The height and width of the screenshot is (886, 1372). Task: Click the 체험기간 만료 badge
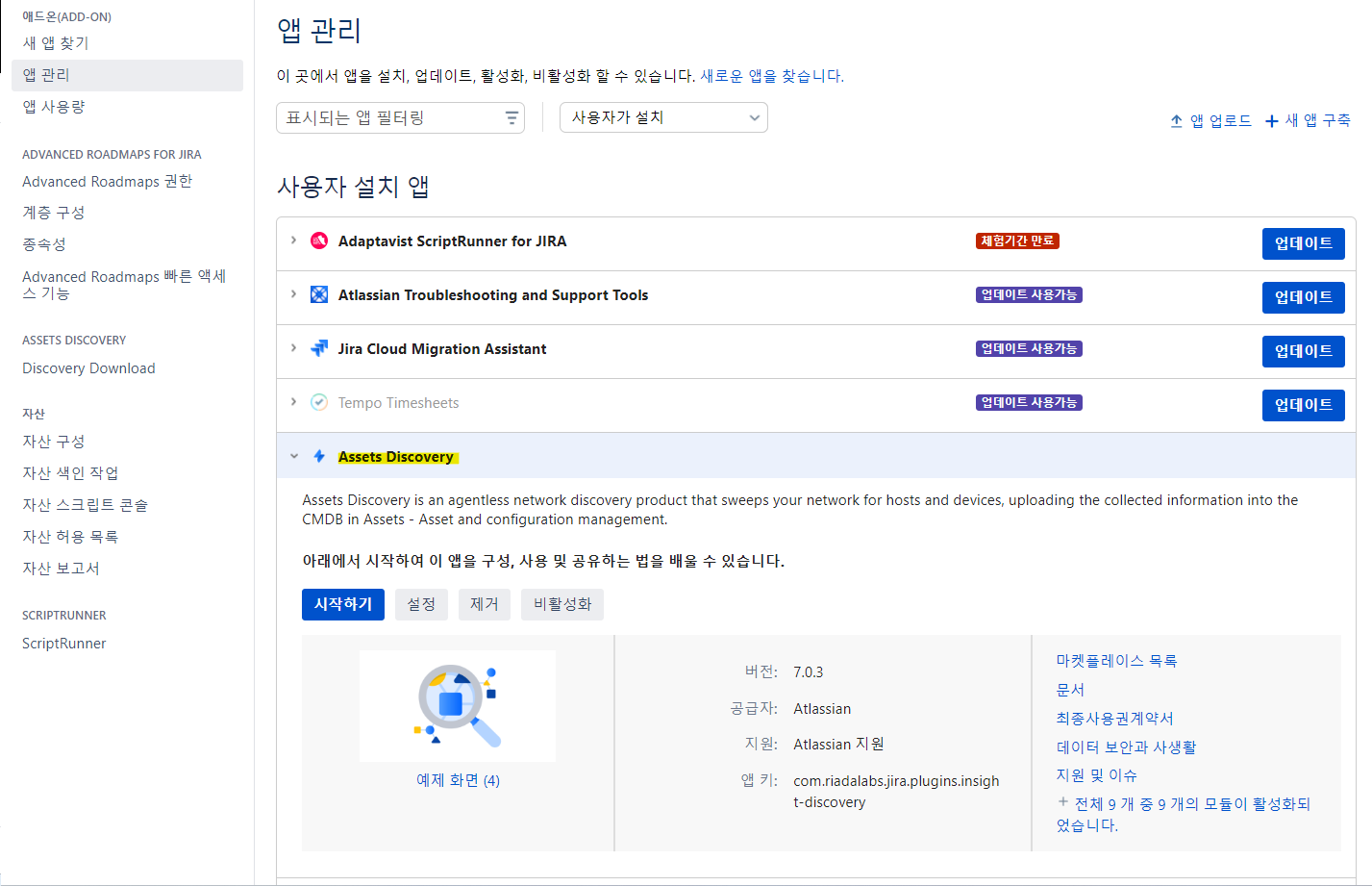coord(1017,240)
